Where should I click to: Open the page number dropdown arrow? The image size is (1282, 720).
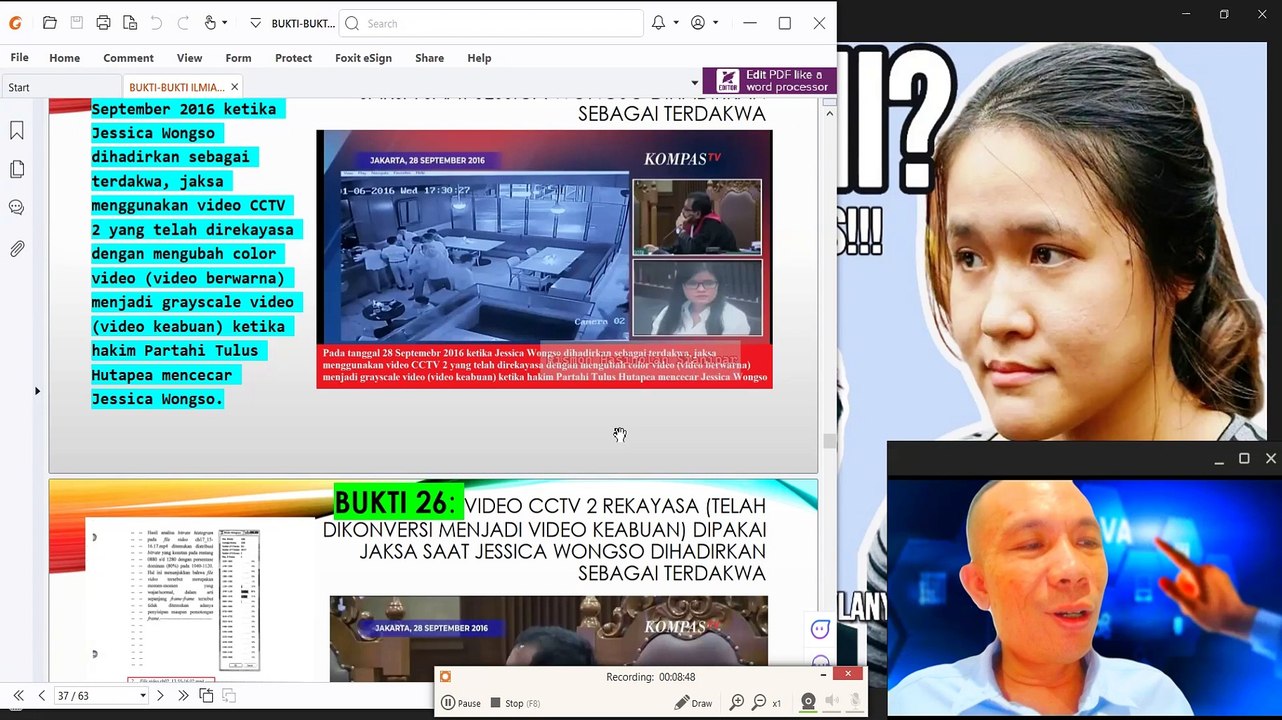143,696
